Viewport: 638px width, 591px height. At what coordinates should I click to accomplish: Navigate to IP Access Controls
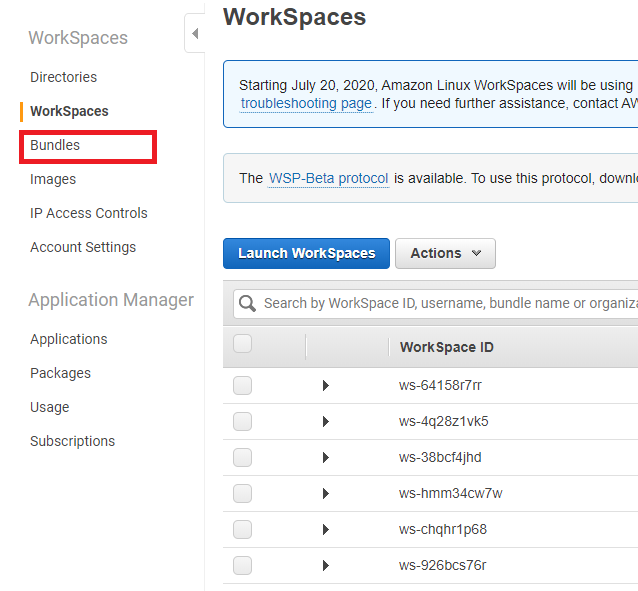[88, 213]
